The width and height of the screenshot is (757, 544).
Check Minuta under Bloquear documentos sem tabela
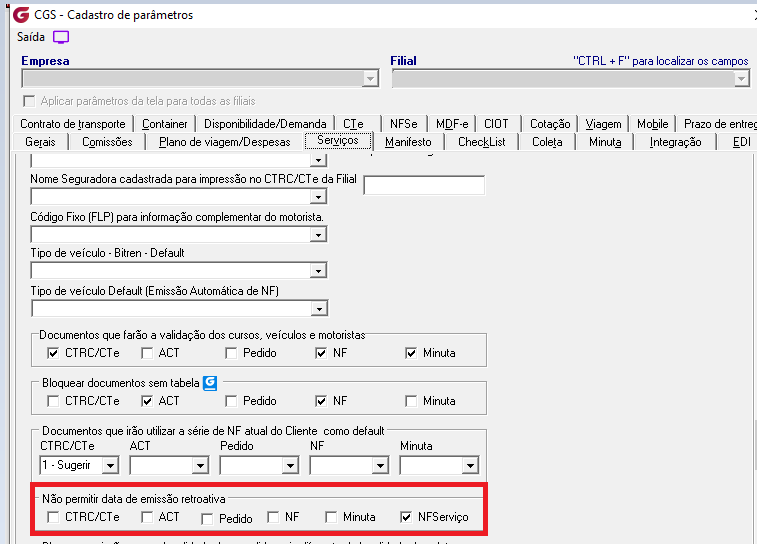click(411, 401)
